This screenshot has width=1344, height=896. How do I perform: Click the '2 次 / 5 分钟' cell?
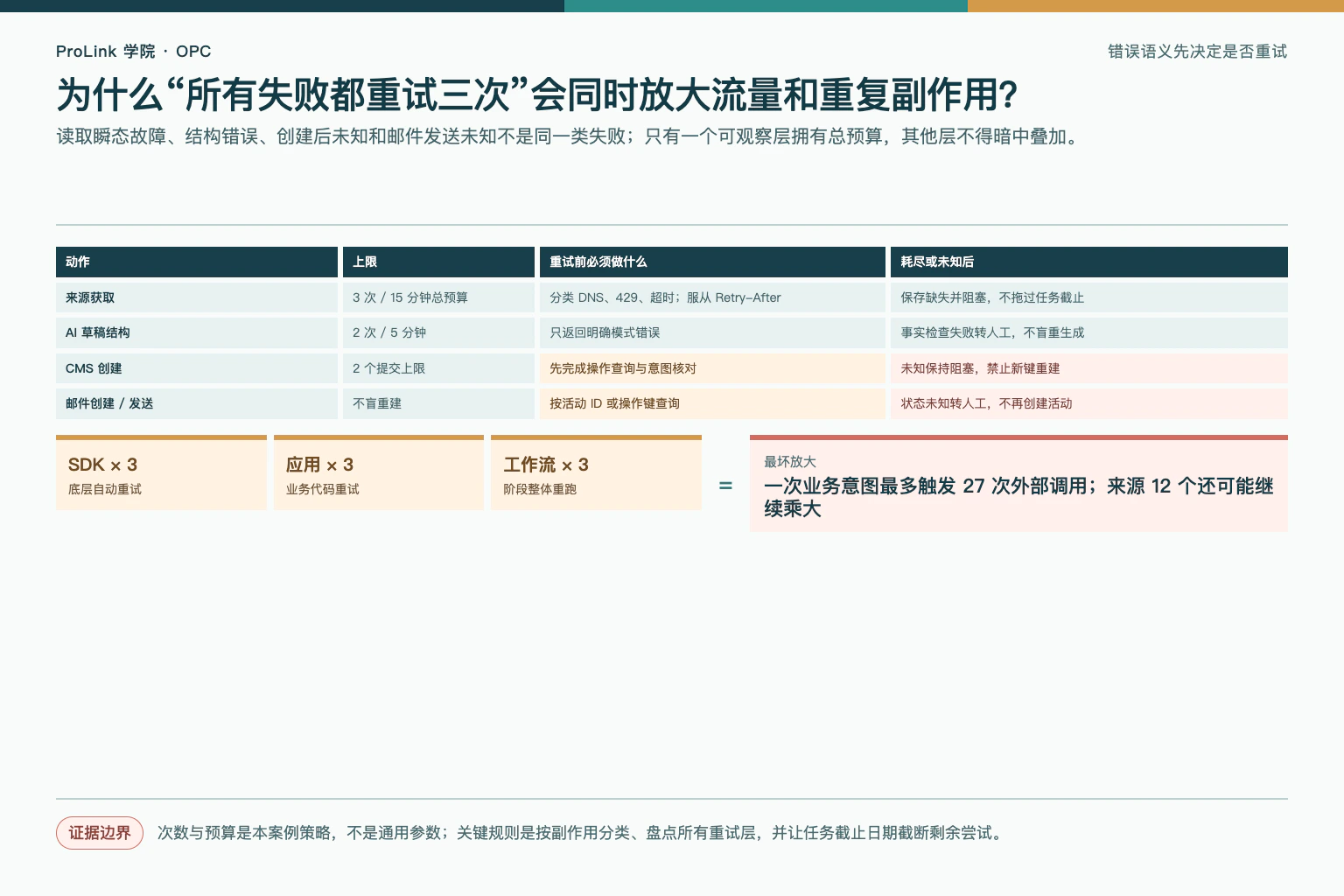coord(438,332)
